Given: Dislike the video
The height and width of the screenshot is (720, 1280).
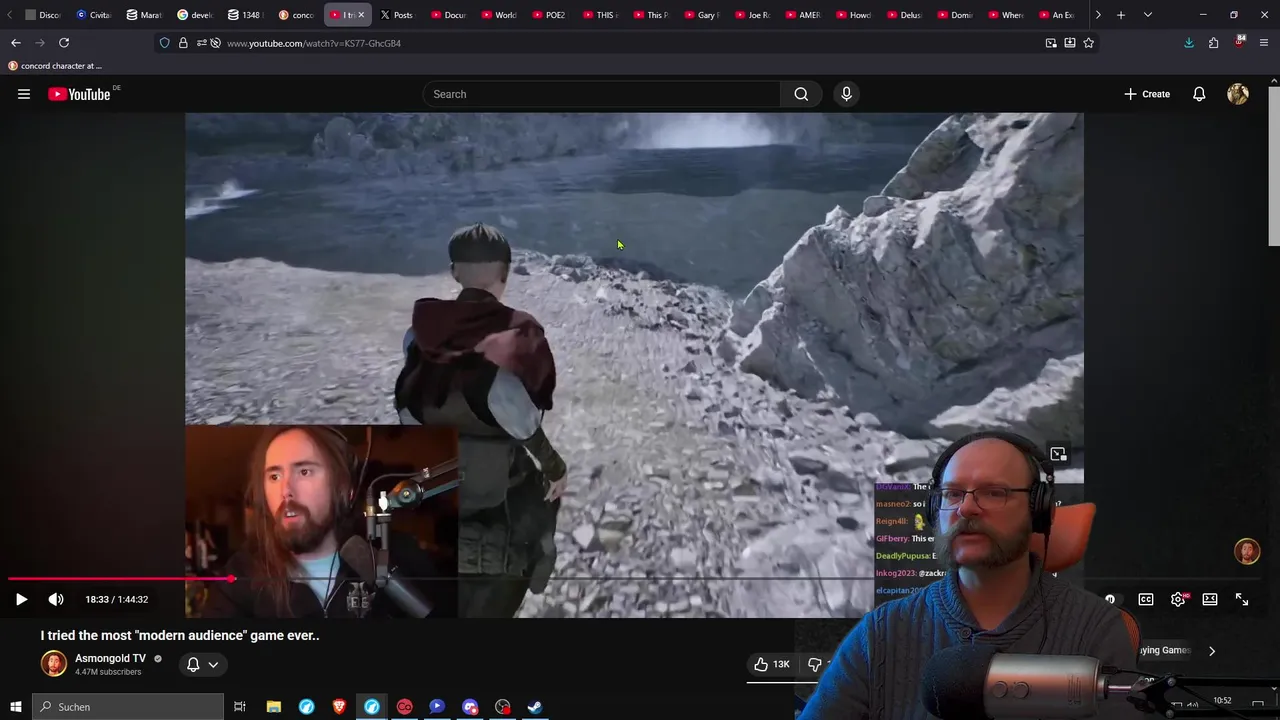Looking at the screenshot, I should pyautogui.click(x=815, y=664).
